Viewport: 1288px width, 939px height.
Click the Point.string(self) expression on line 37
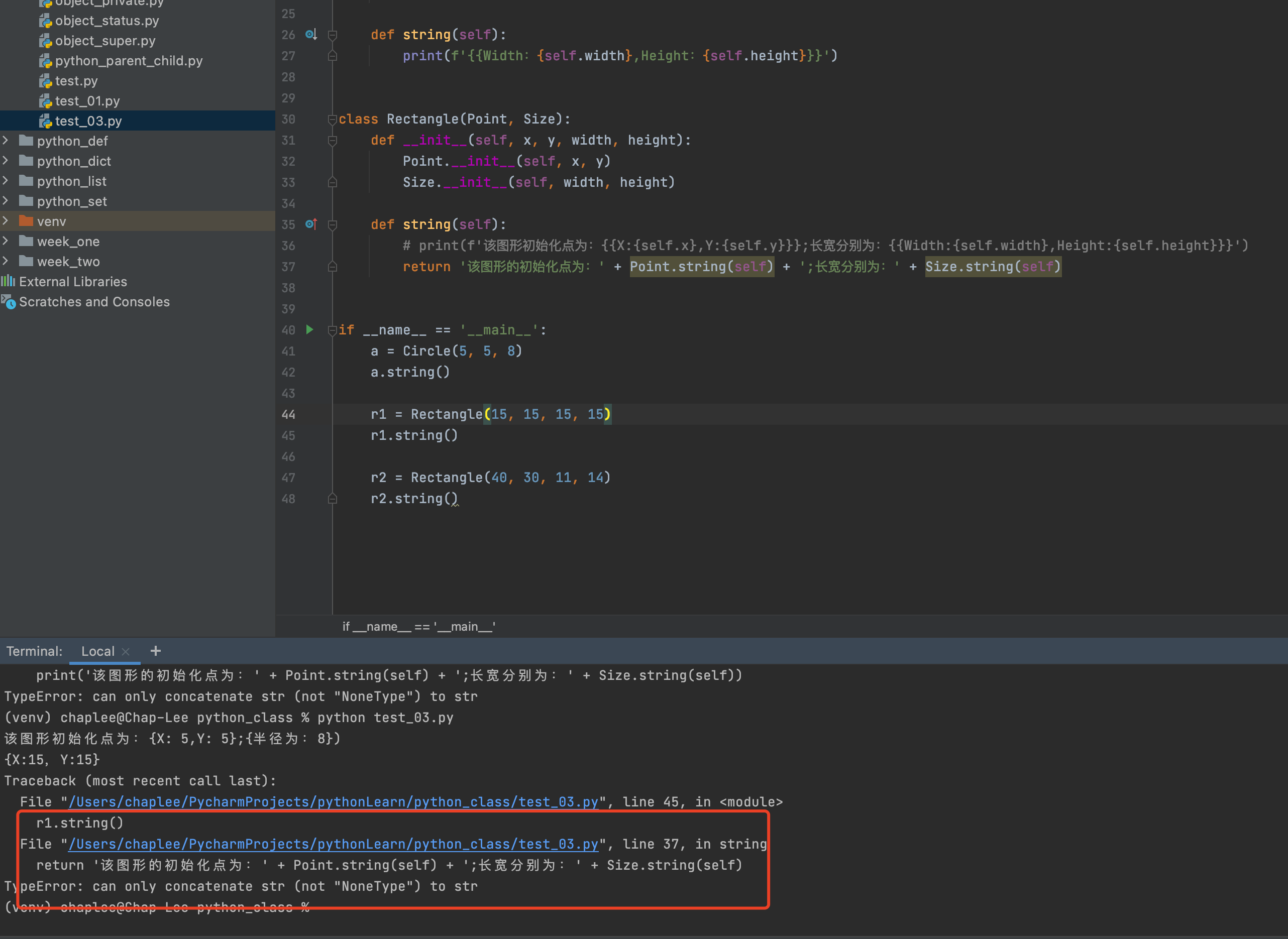pos(702,267)
